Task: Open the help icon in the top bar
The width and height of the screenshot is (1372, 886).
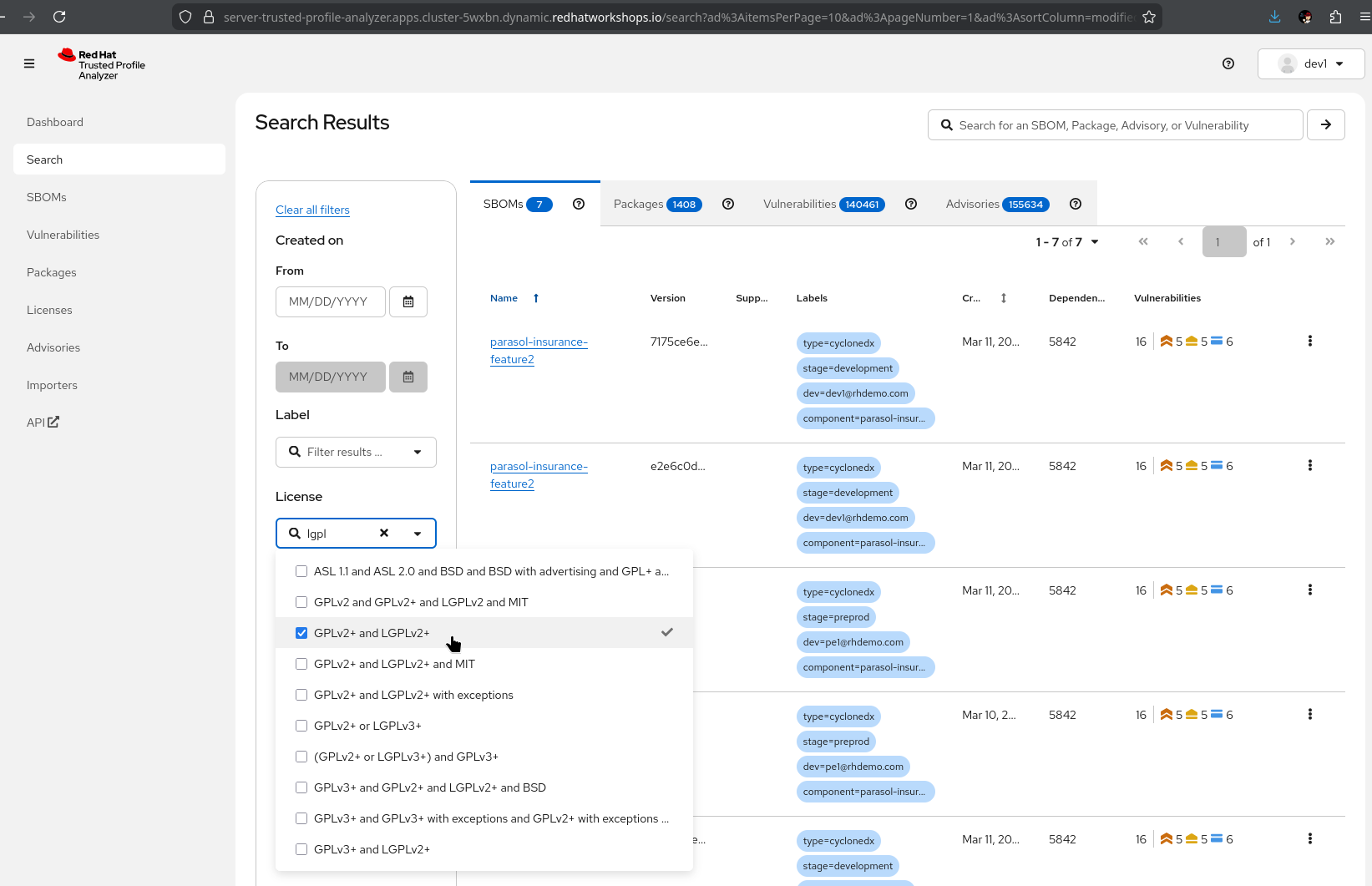Action: coord(1228,63)
